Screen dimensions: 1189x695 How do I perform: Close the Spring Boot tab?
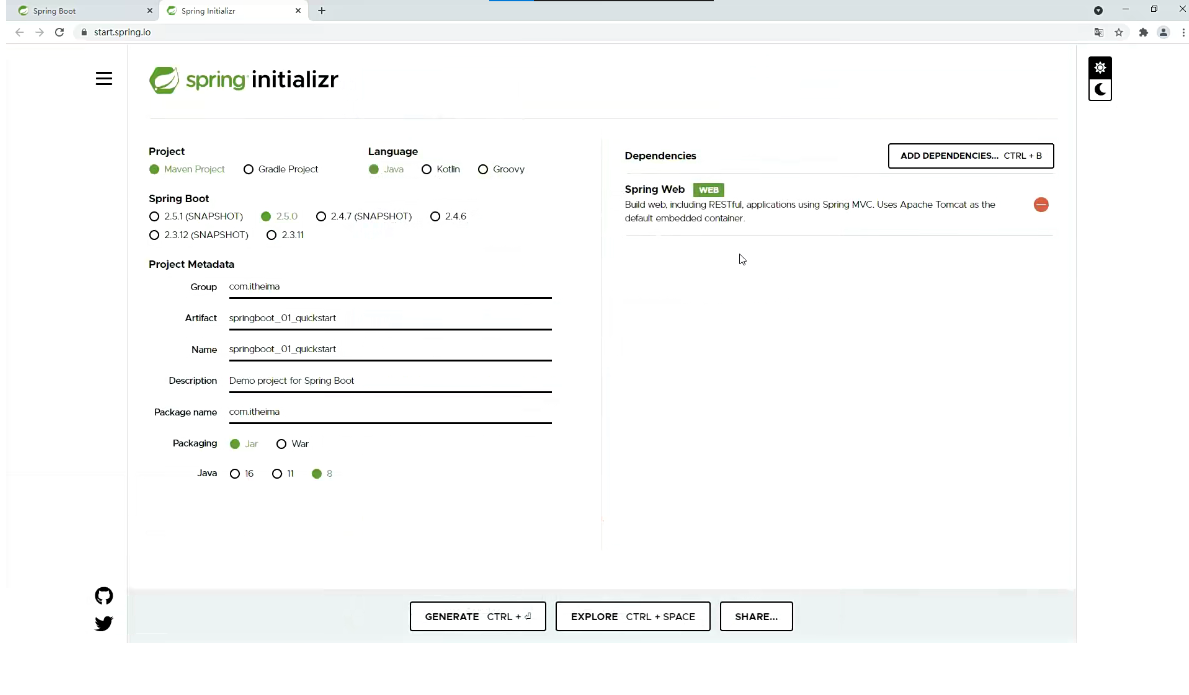pyautogui.click(x=149, y=11)
